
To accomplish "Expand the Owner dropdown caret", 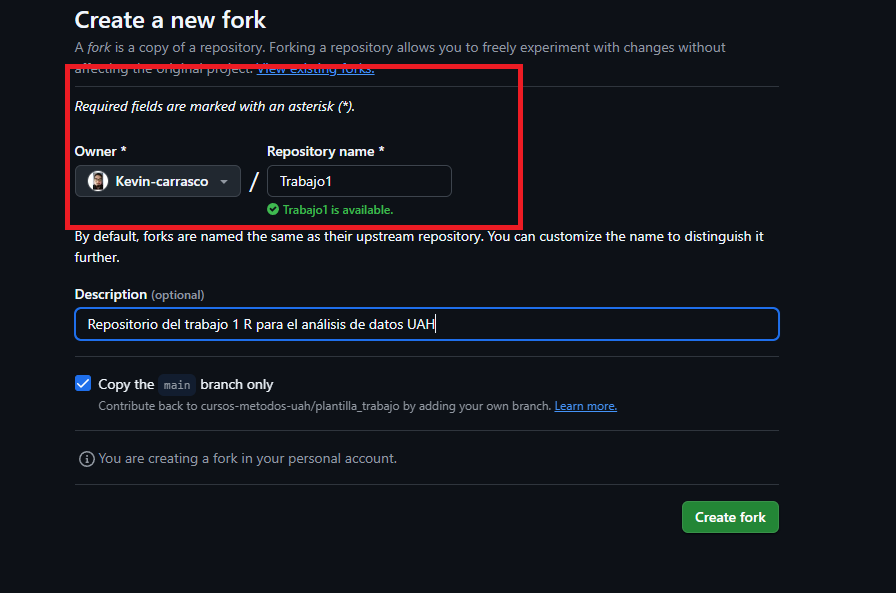I will tap(224, 182).
